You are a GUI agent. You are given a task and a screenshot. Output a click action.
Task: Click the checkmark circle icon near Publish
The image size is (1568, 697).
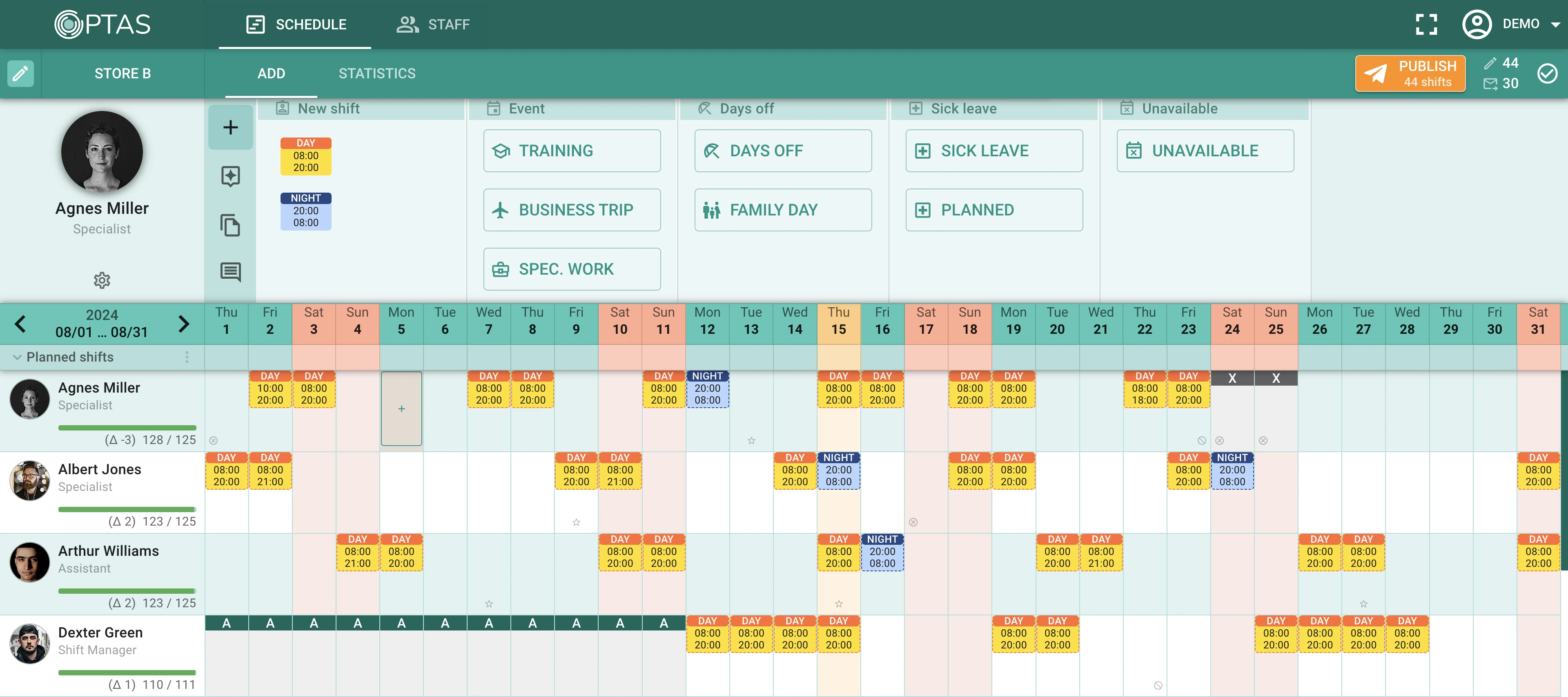tap(1547, 73)
